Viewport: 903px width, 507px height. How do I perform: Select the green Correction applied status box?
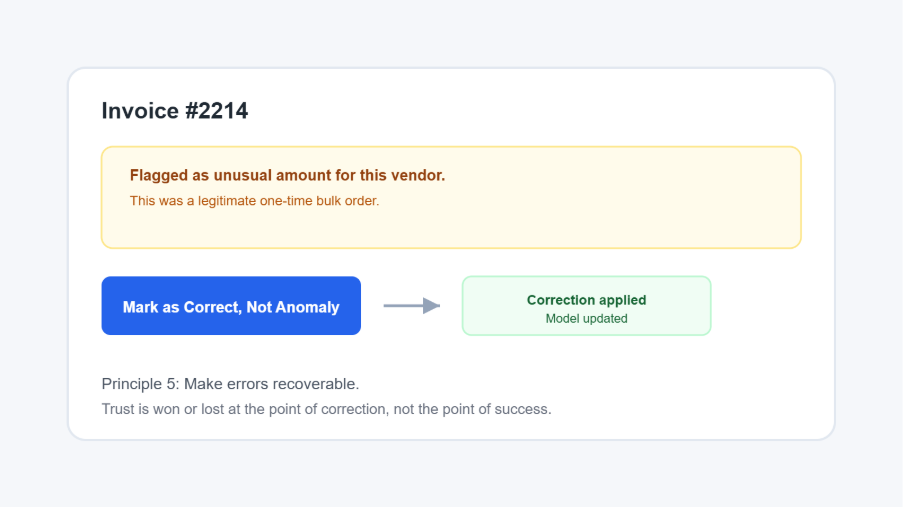(586, 305)
